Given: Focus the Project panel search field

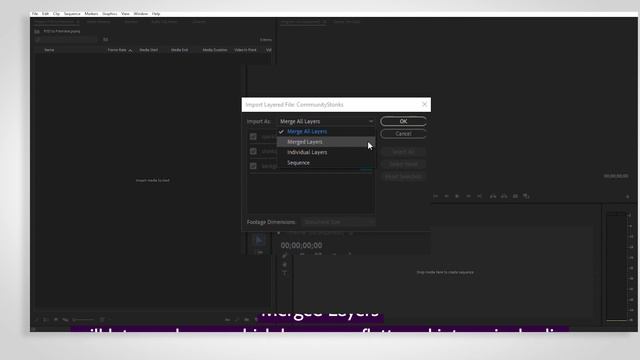Looking at the screenshot, I should pos(66,40).
